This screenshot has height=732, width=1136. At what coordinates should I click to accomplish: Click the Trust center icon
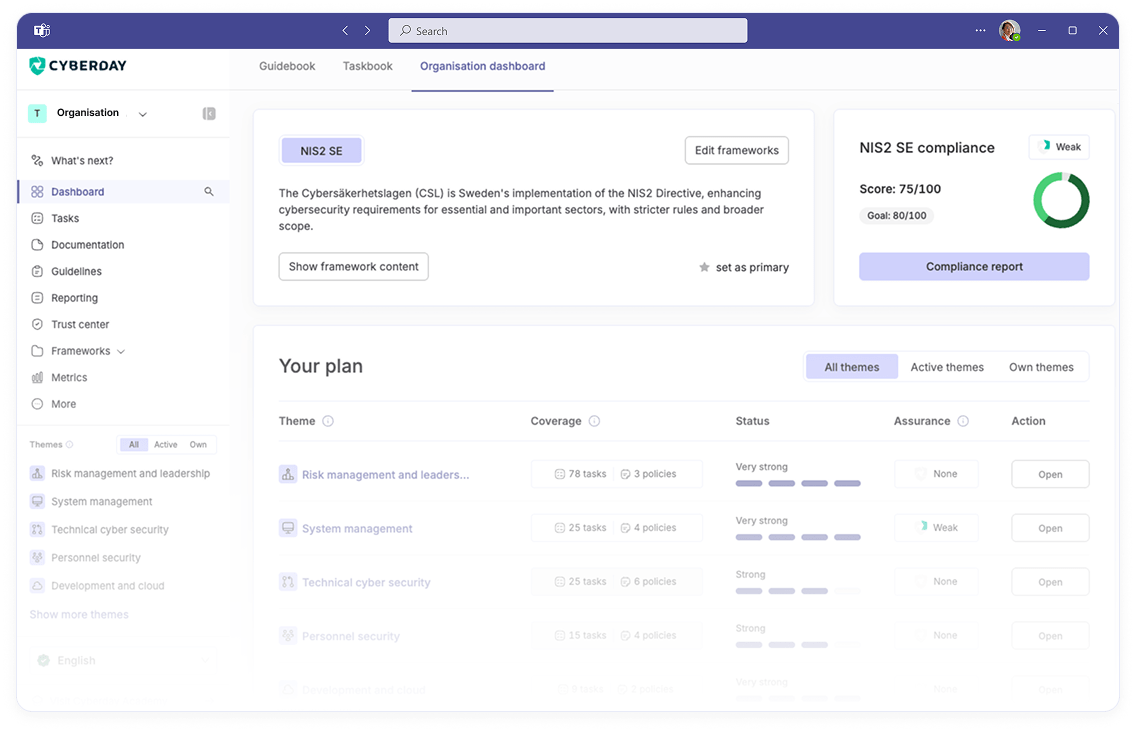(37, 324)
